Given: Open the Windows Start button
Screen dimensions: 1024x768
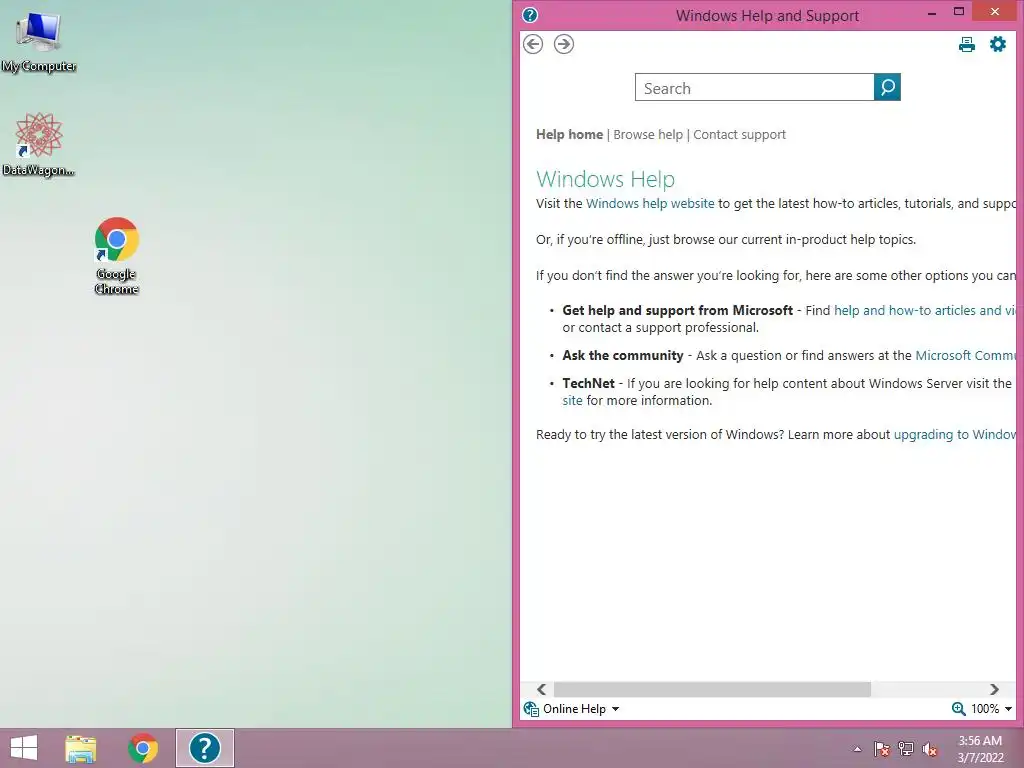Looking at the screenshot, I should [24, 748].
